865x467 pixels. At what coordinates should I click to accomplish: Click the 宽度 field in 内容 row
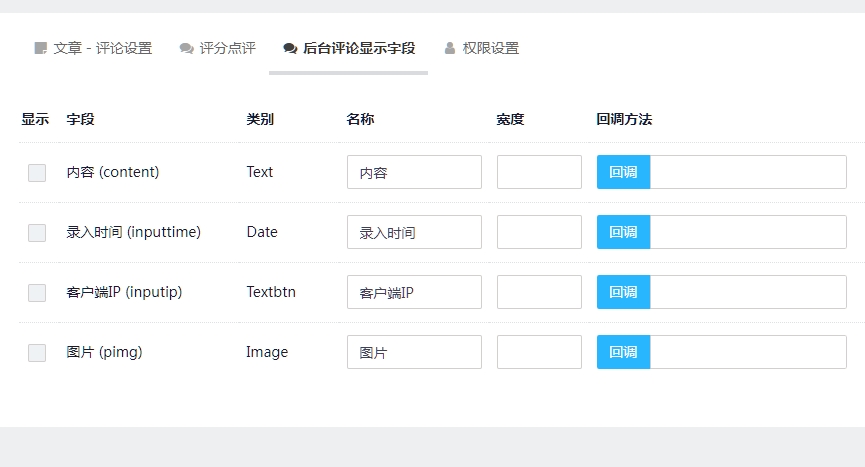click(x=539, y=172)
